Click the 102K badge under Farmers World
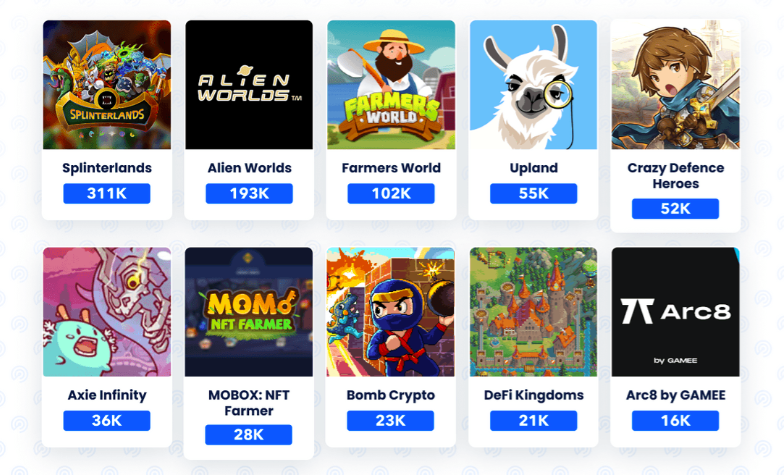 coord(391,194)
